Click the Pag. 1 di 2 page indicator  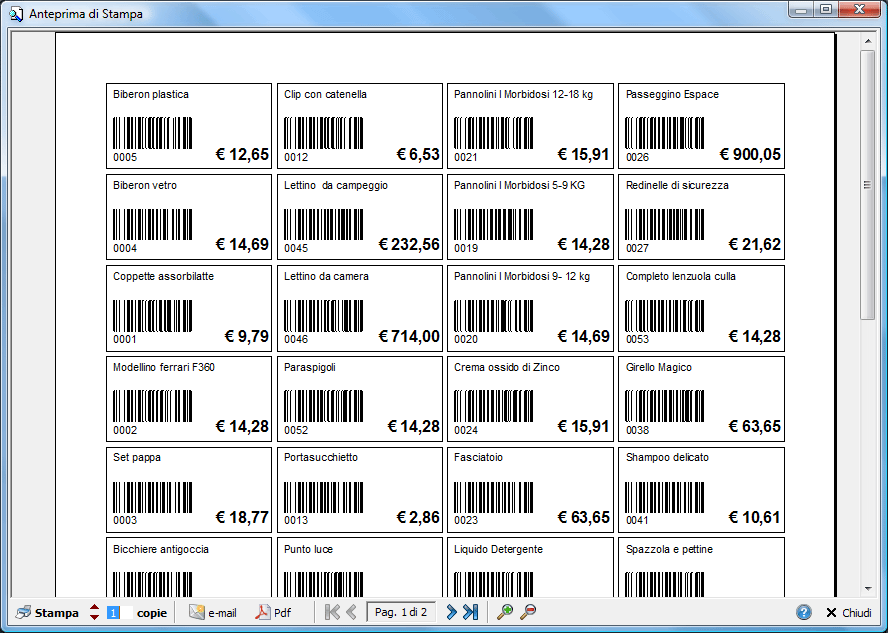click(x=401, y=612)
